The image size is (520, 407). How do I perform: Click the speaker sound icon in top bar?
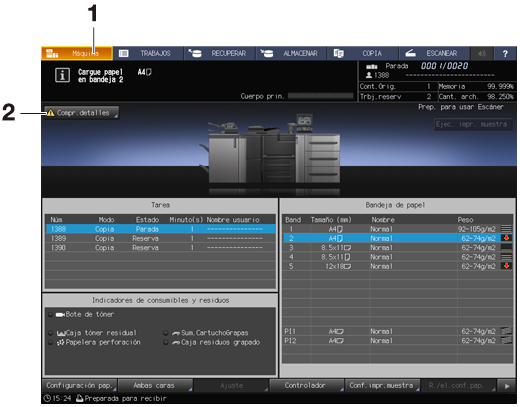[x=482, y=53]
